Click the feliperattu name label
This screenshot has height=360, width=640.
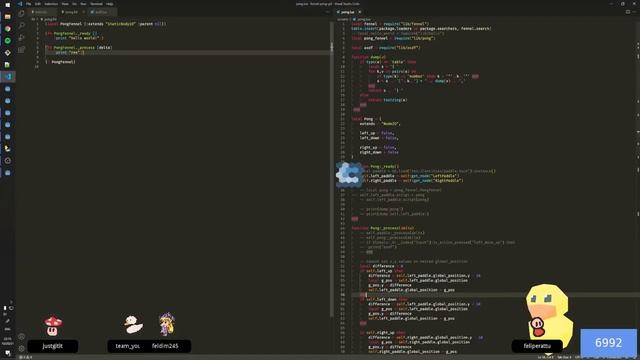coord(537,346)
